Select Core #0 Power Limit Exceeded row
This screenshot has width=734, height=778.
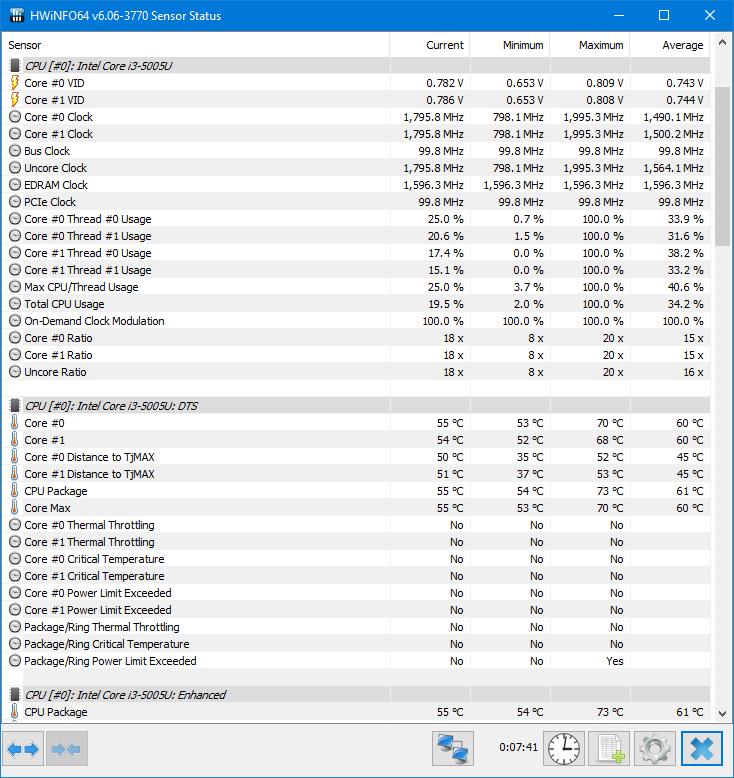(x=356, y=593)
